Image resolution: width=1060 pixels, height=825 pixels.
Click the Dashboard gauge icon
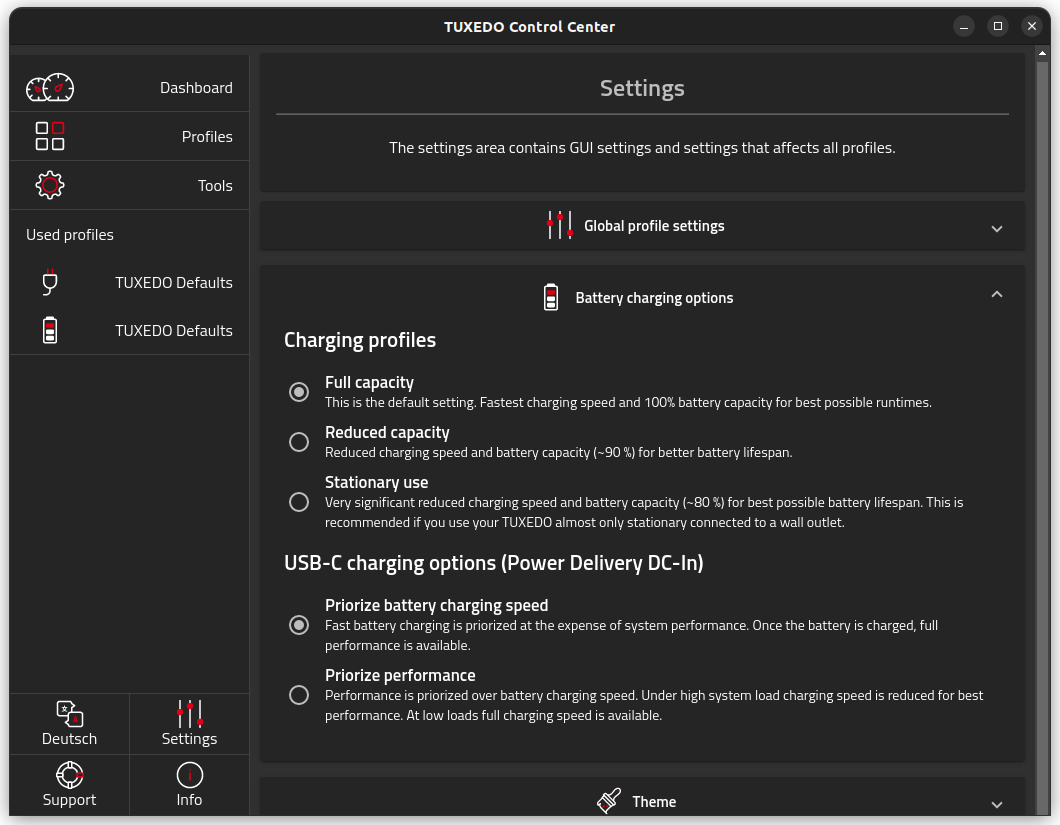pyautogui.click(x=50, y=87)
